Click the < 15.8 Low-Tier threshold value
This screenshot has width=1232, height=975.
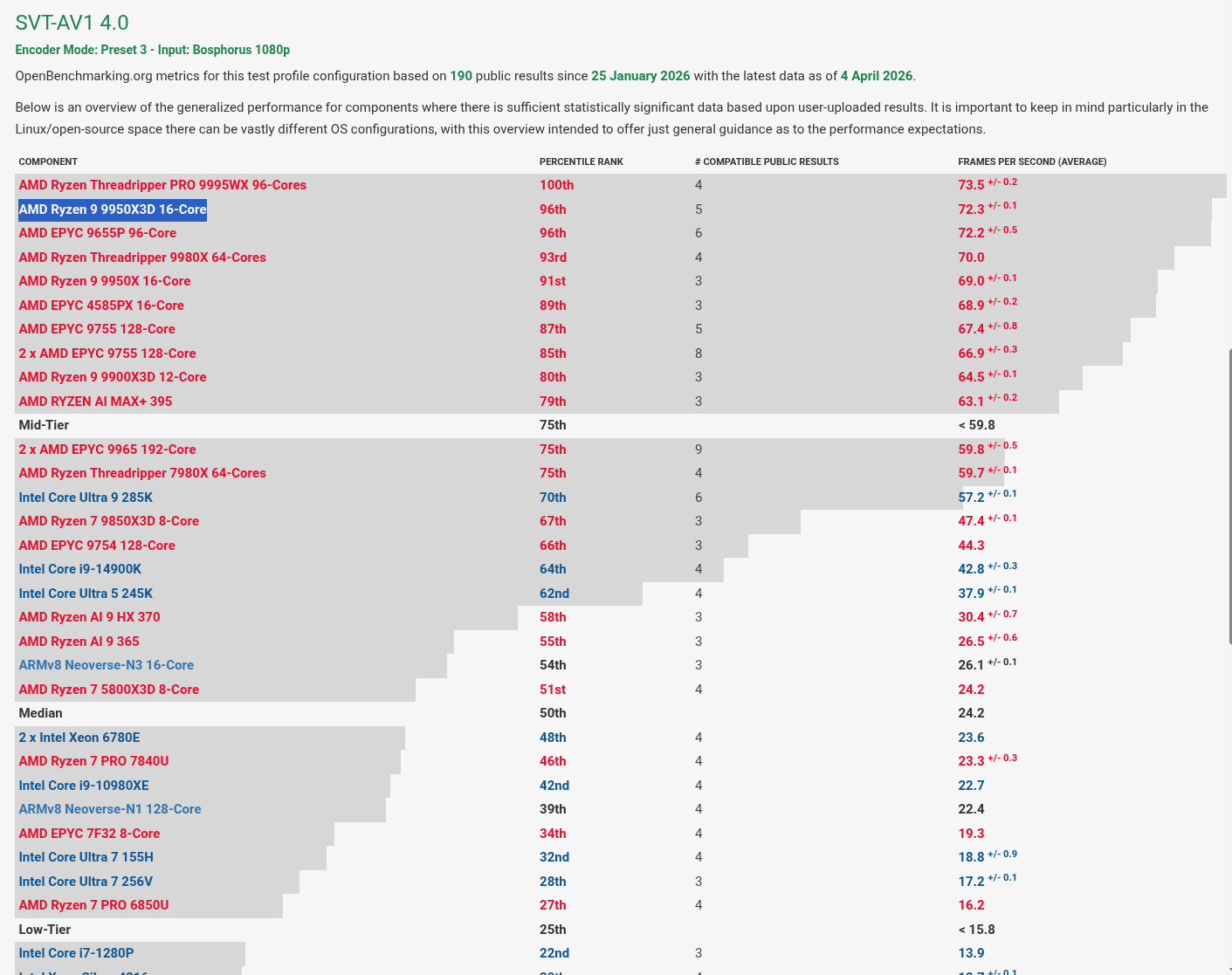pyautogui.click(x=976, y=930)
